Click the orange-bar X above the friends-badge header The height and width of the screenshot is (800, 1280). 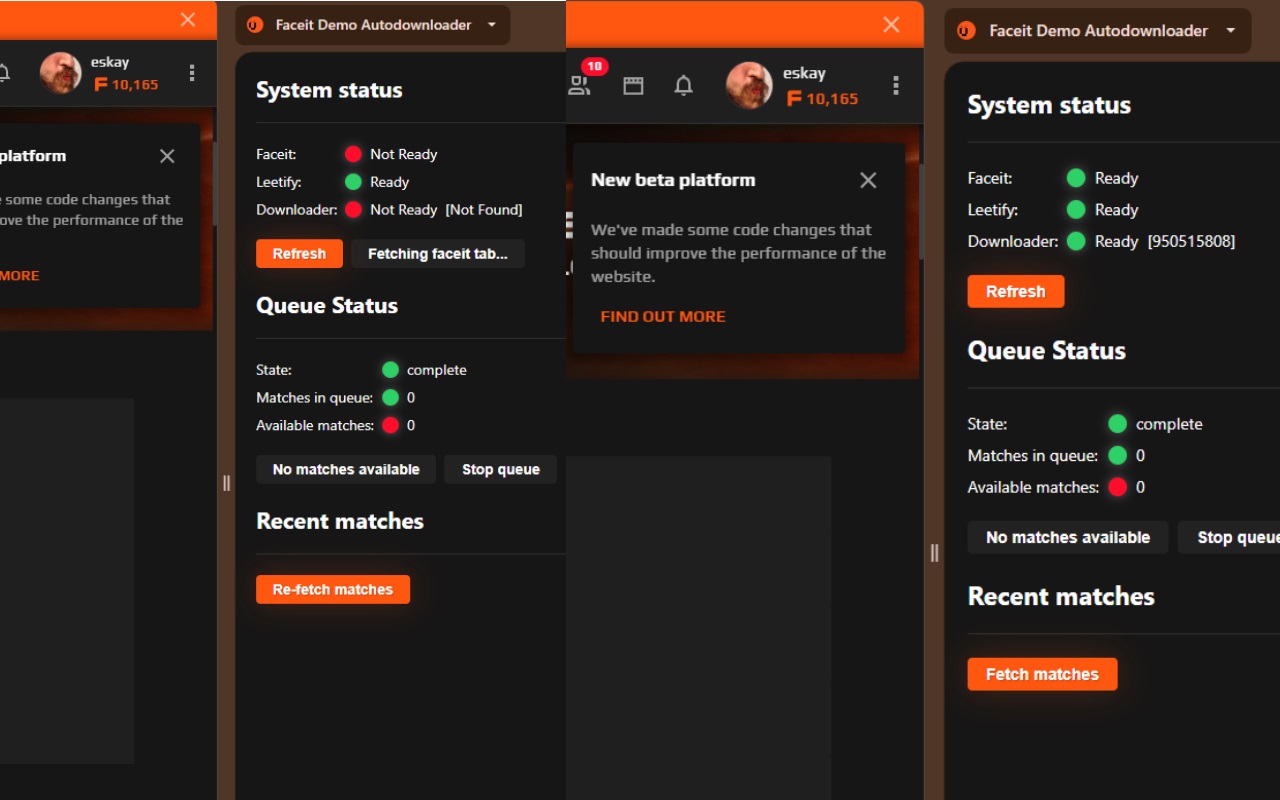(x=891, y=25)
